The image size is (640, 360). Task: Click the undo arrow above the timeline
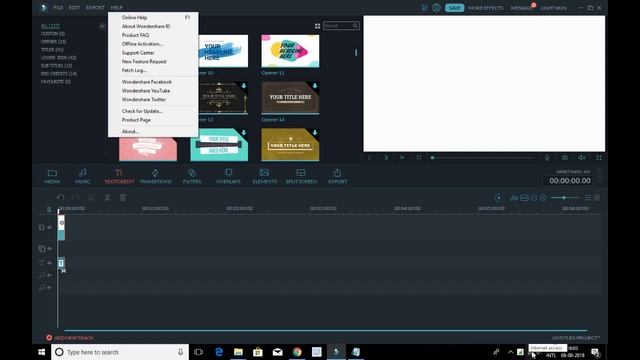(x=60, y=198)
